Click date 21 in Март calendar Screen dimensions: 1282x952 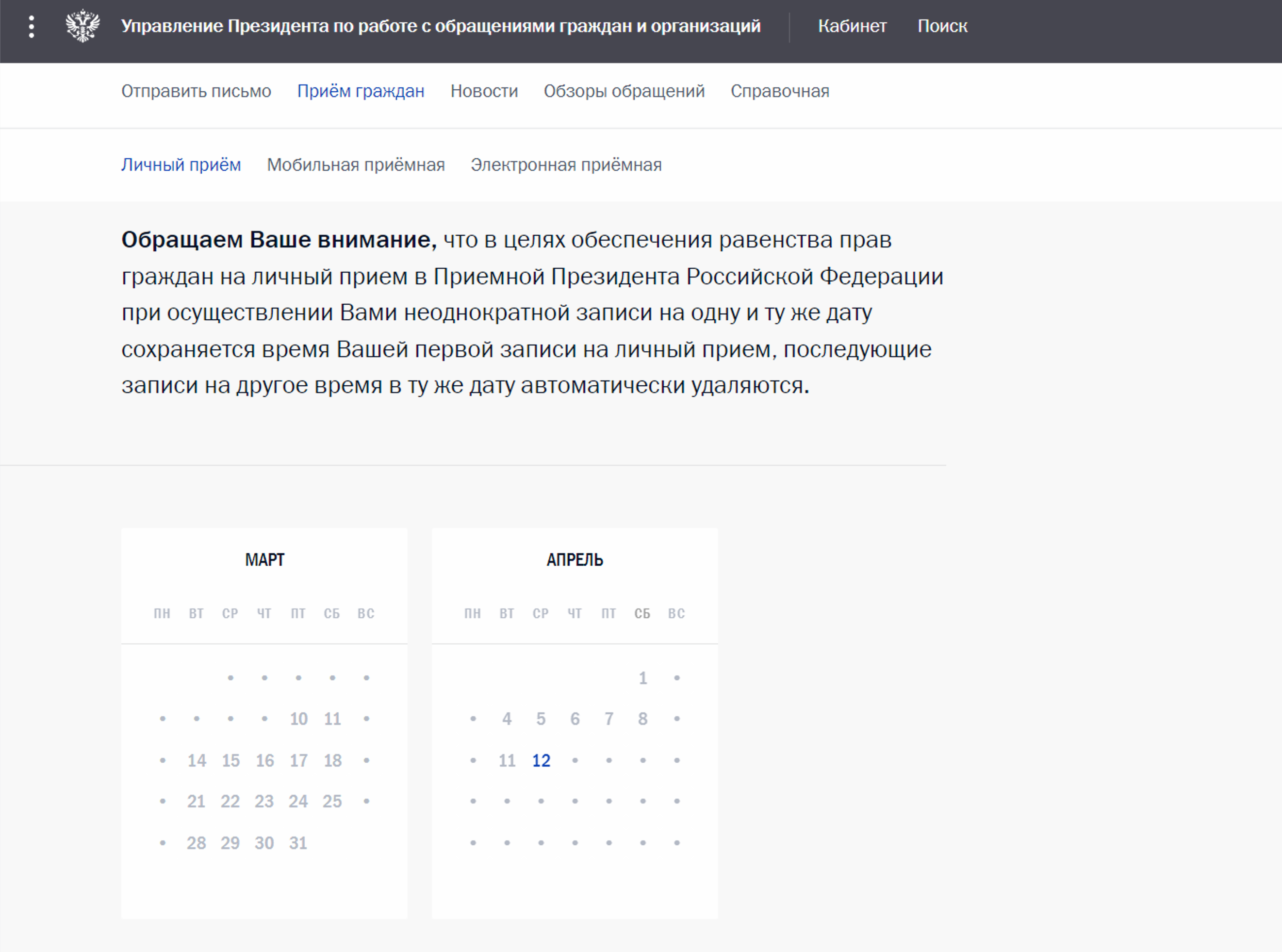[x=197, y=802]
